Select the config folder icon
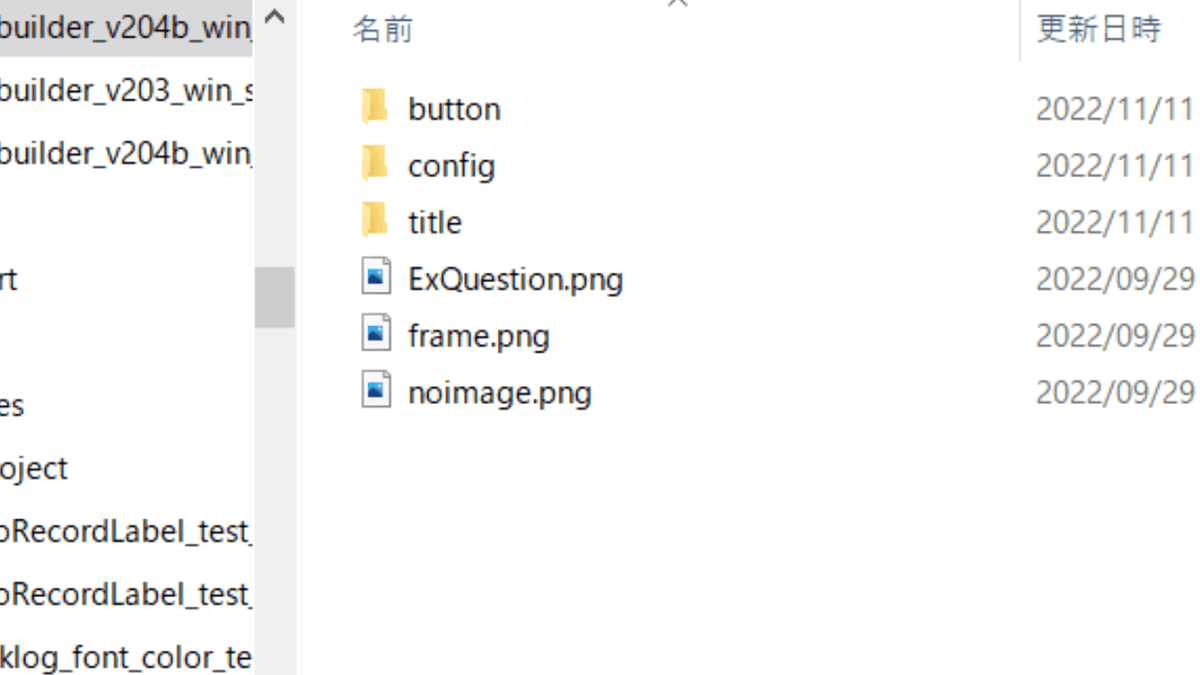 pyautogui.click(x=375, y=162)
